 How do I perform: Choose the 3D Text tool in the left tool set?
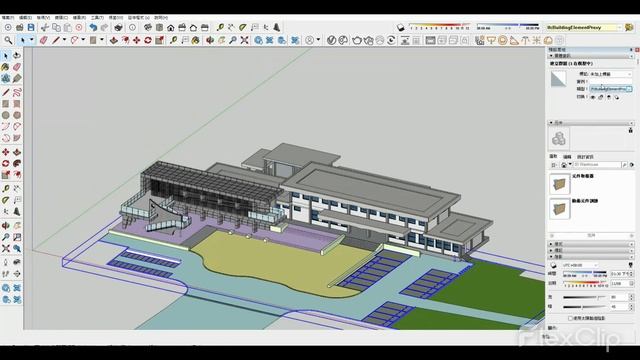click(x=17, y=211)
